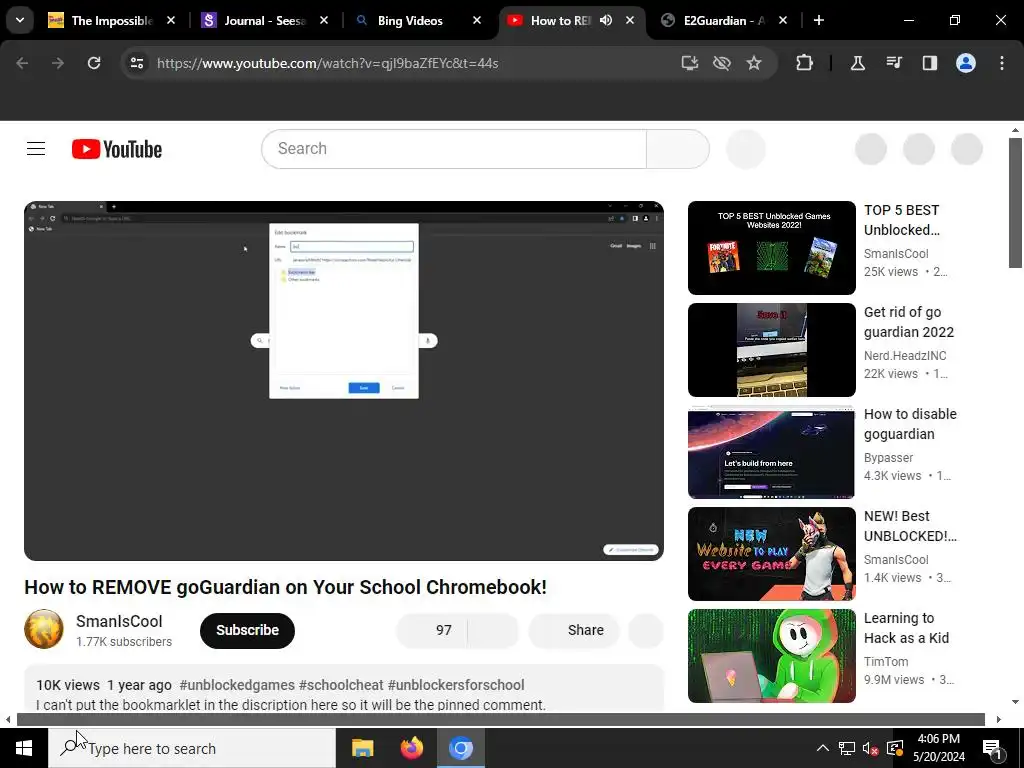Like the video showing 97 likes
Viewport: 1024px width, 768px height.
pos(432,630)
